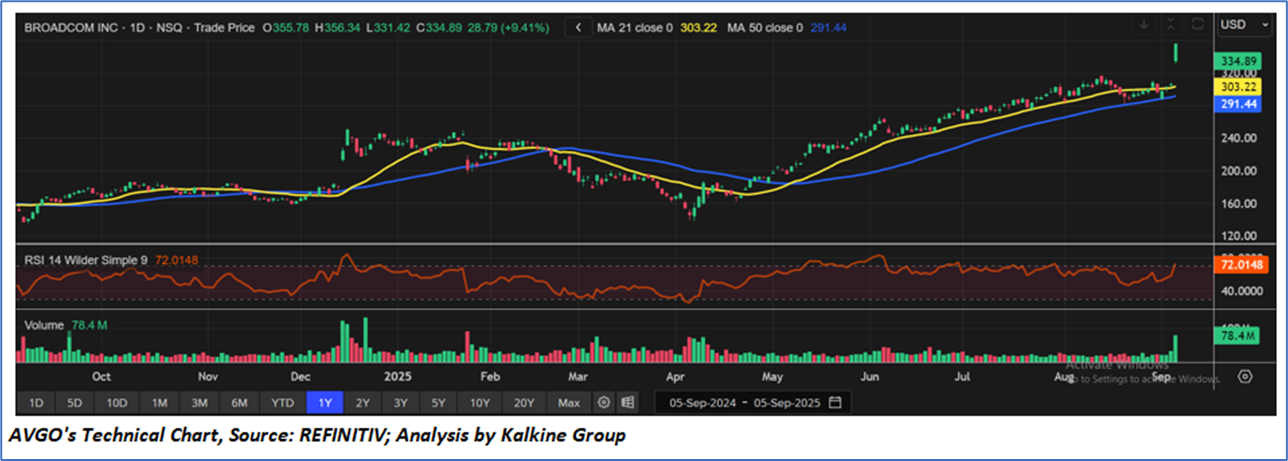This screenshot has width=1288, height=461.
Task: Select the Max range tab
Action: pyautogui.click(x=569, y=402)
